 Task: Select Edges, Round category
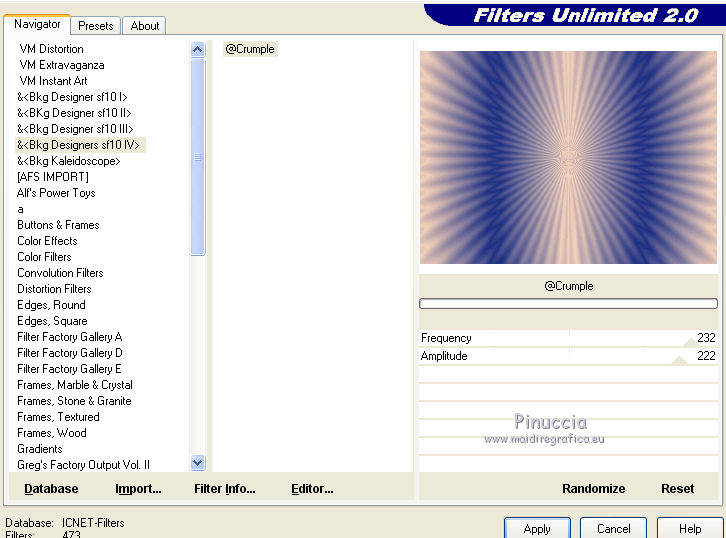point(51,305)
